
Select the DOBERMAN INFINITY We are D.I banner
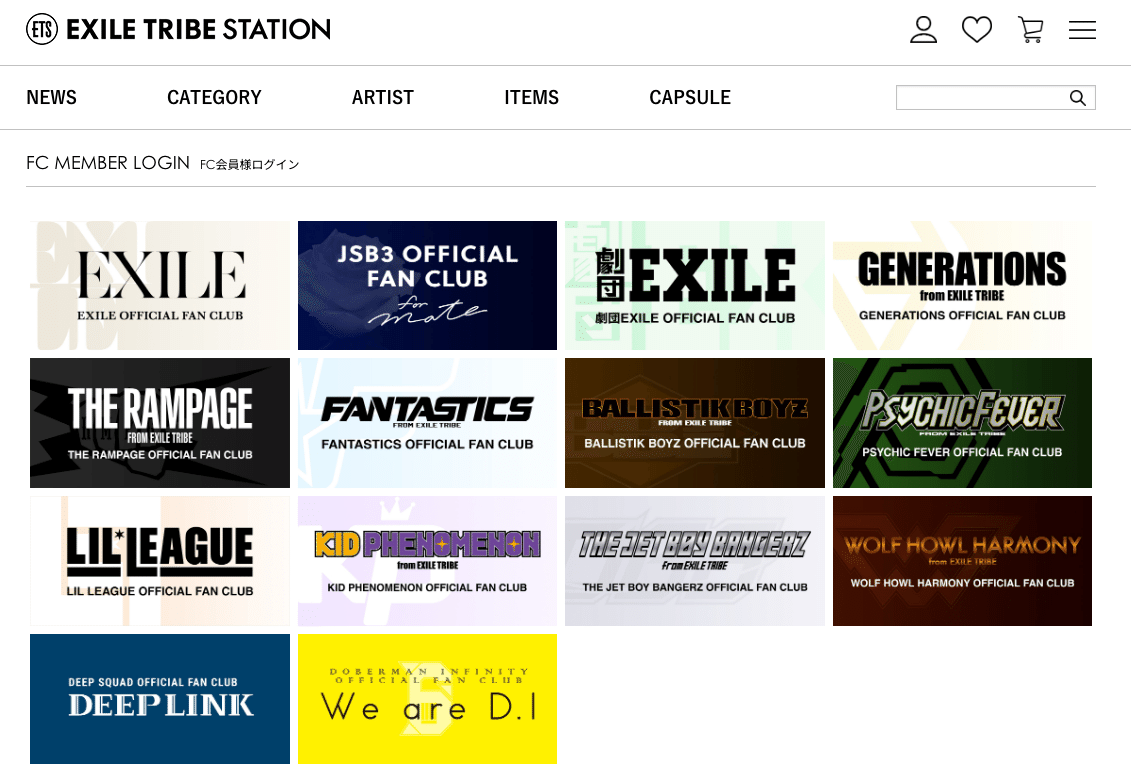(427, 699)
